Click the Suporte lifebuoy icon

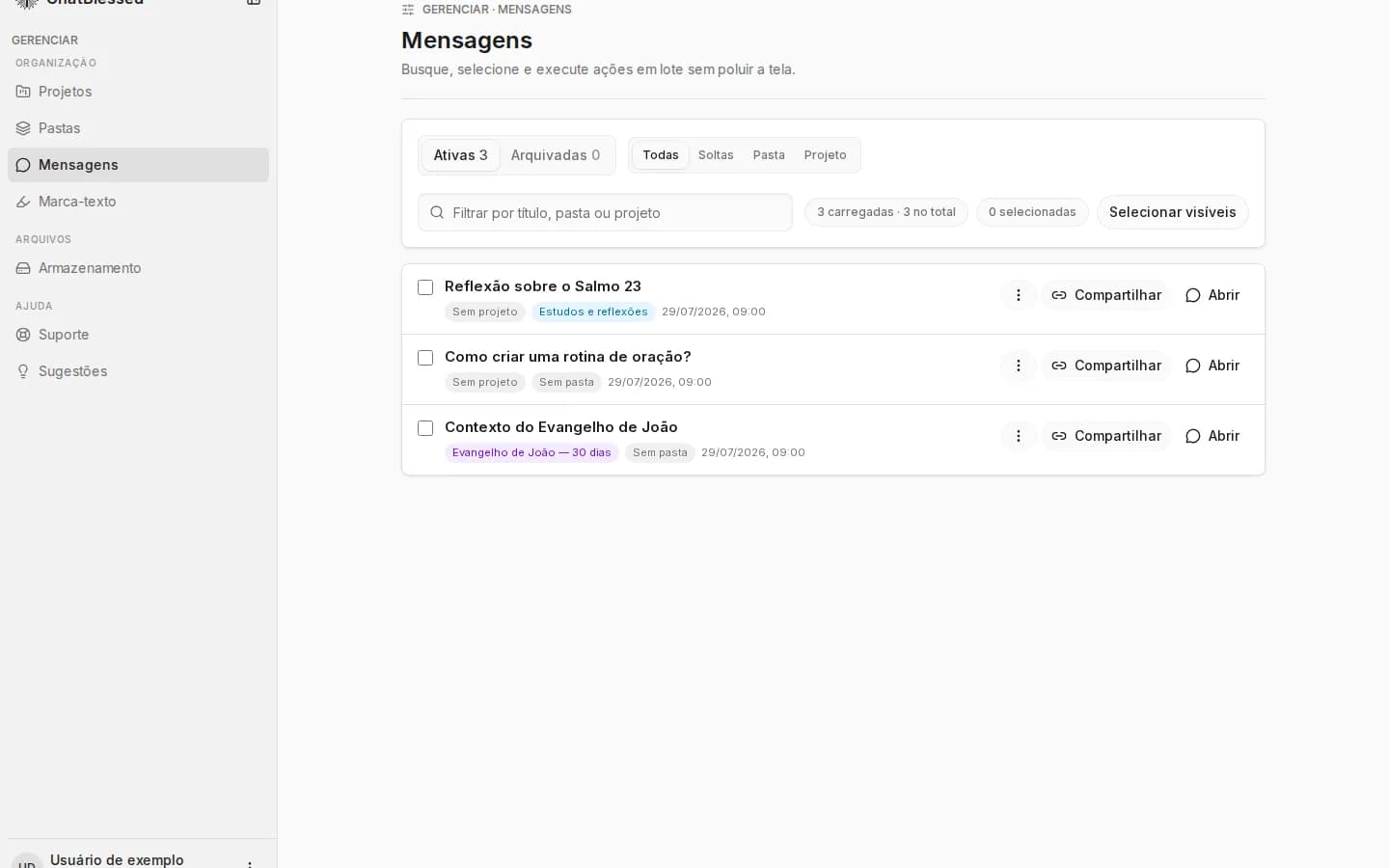pos(23,335)
